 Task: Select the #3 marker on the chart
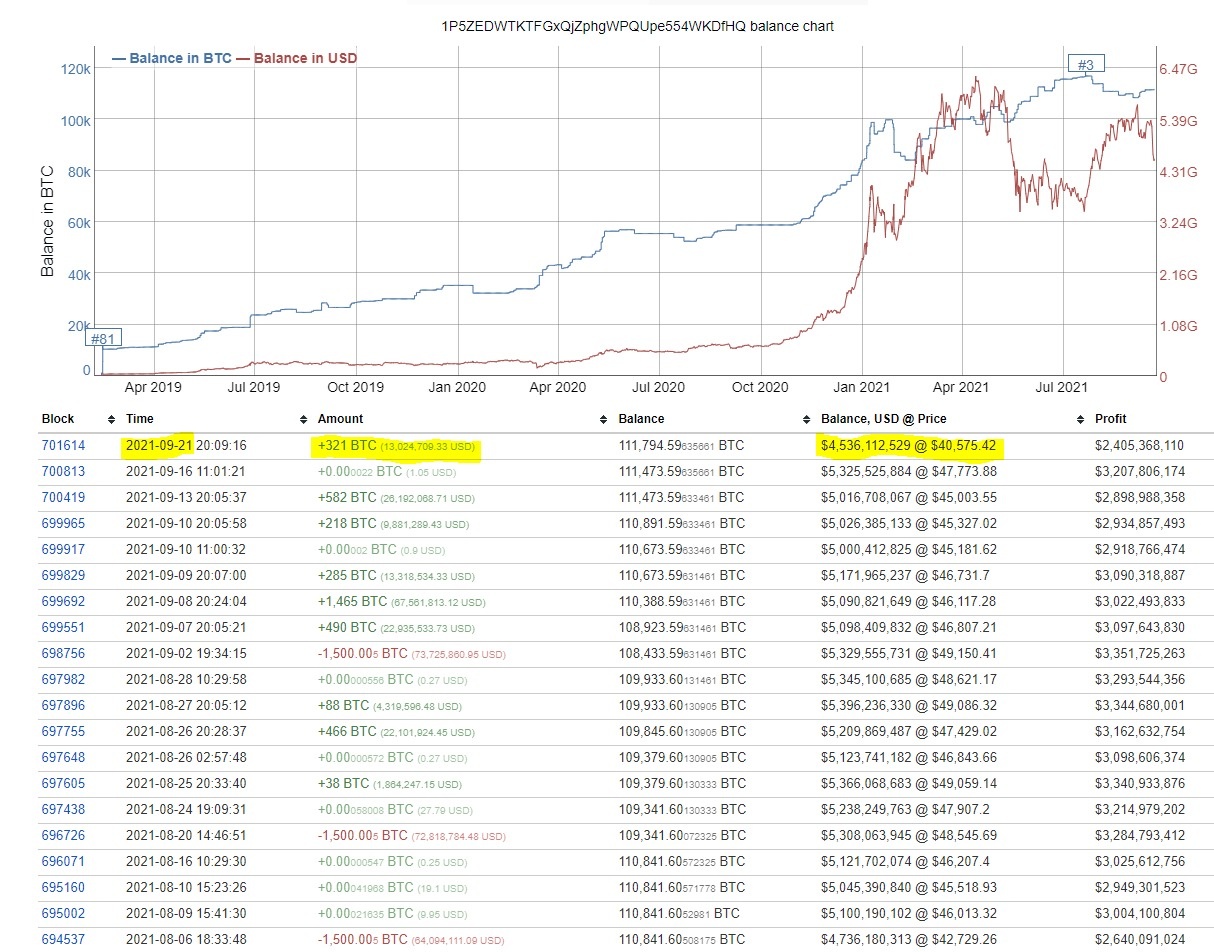coord(1086,61)
